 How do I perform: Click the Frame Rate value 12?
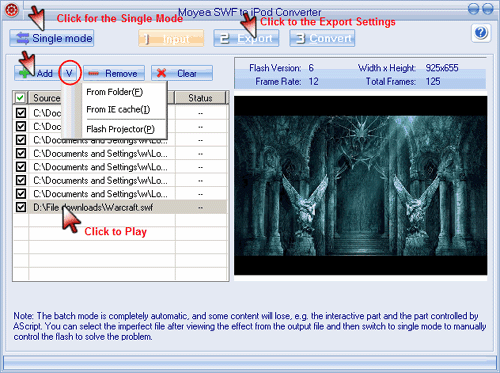pyautogui.click(x=313, y=82)
